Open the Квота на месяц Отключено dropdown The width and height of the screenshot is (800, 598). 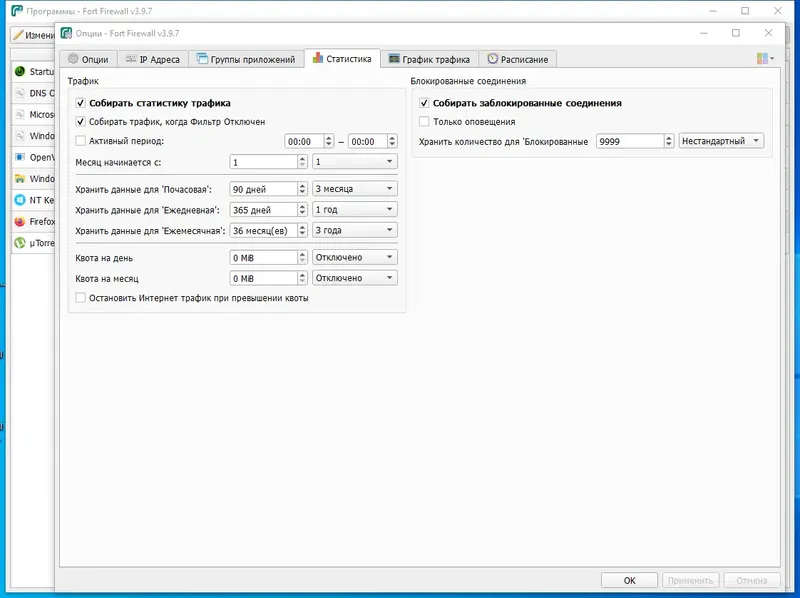point(355,278)
